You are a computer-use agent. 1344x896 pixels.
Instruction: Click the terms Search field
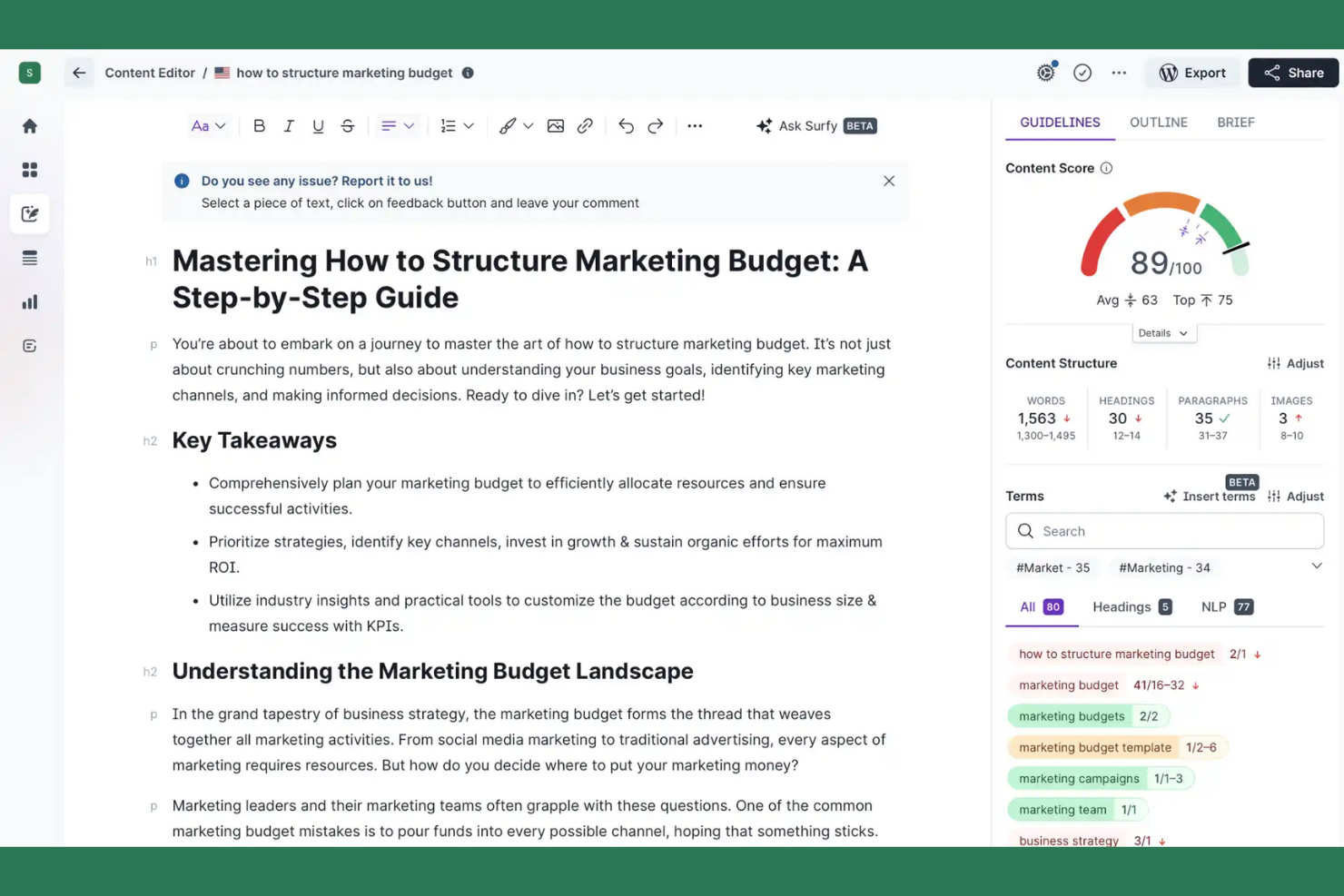pyautogui.click(x=1165, y=531)
